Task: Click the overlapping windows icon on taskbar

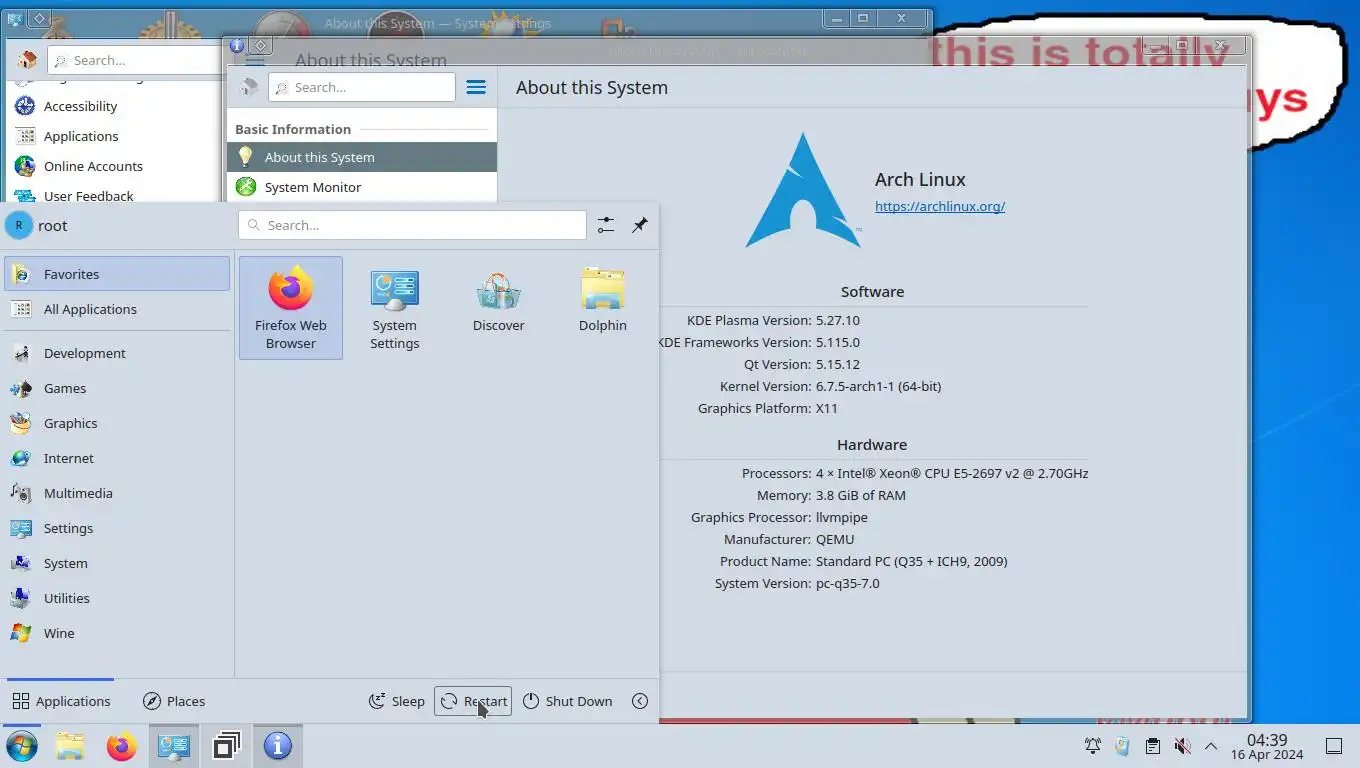Action: pos(226,746)
